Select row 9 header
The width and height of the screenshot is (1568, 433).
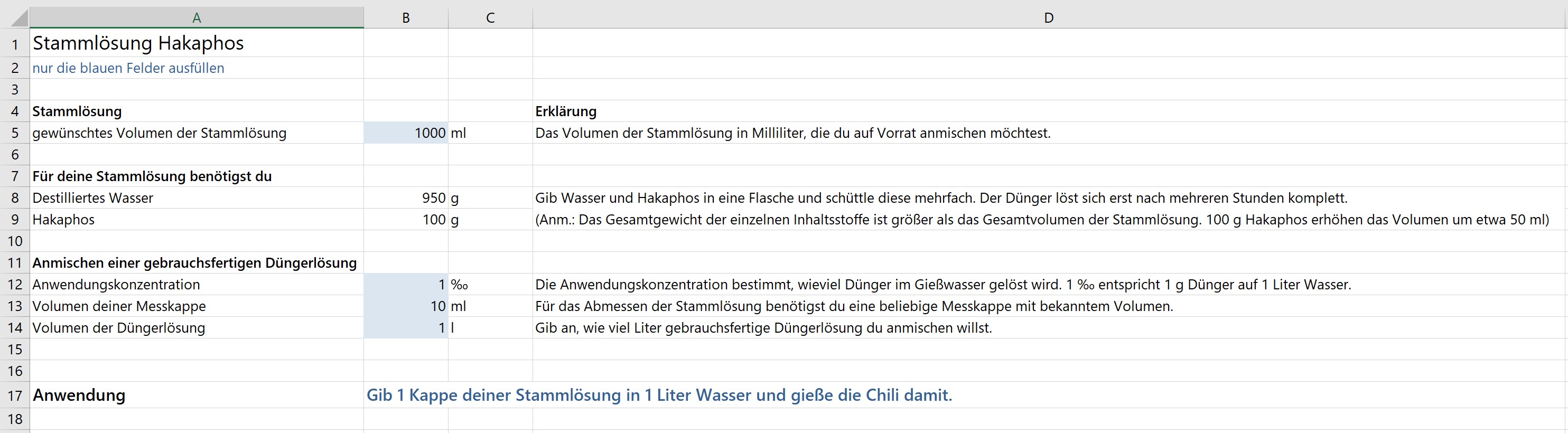tap(15, 219)
